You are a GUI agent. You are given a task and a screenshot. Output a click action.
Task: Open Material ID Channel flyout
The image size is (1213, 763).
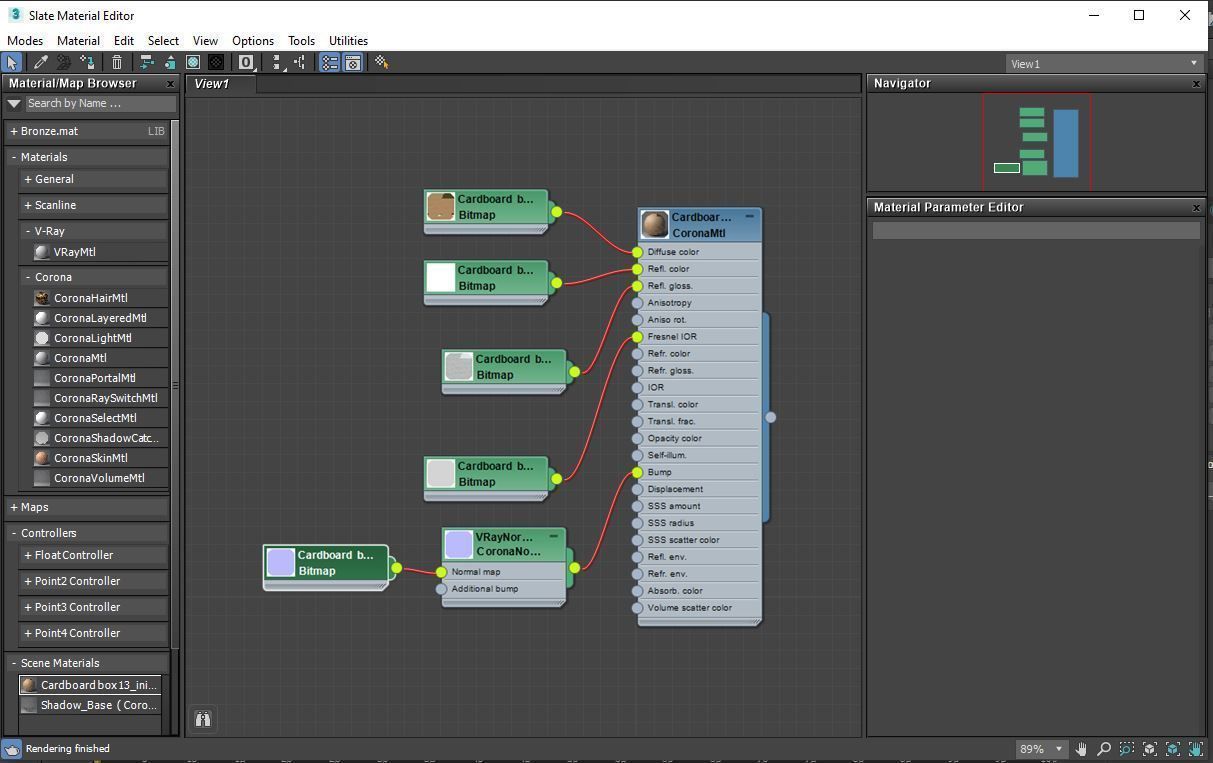click(x=246, y=62)
